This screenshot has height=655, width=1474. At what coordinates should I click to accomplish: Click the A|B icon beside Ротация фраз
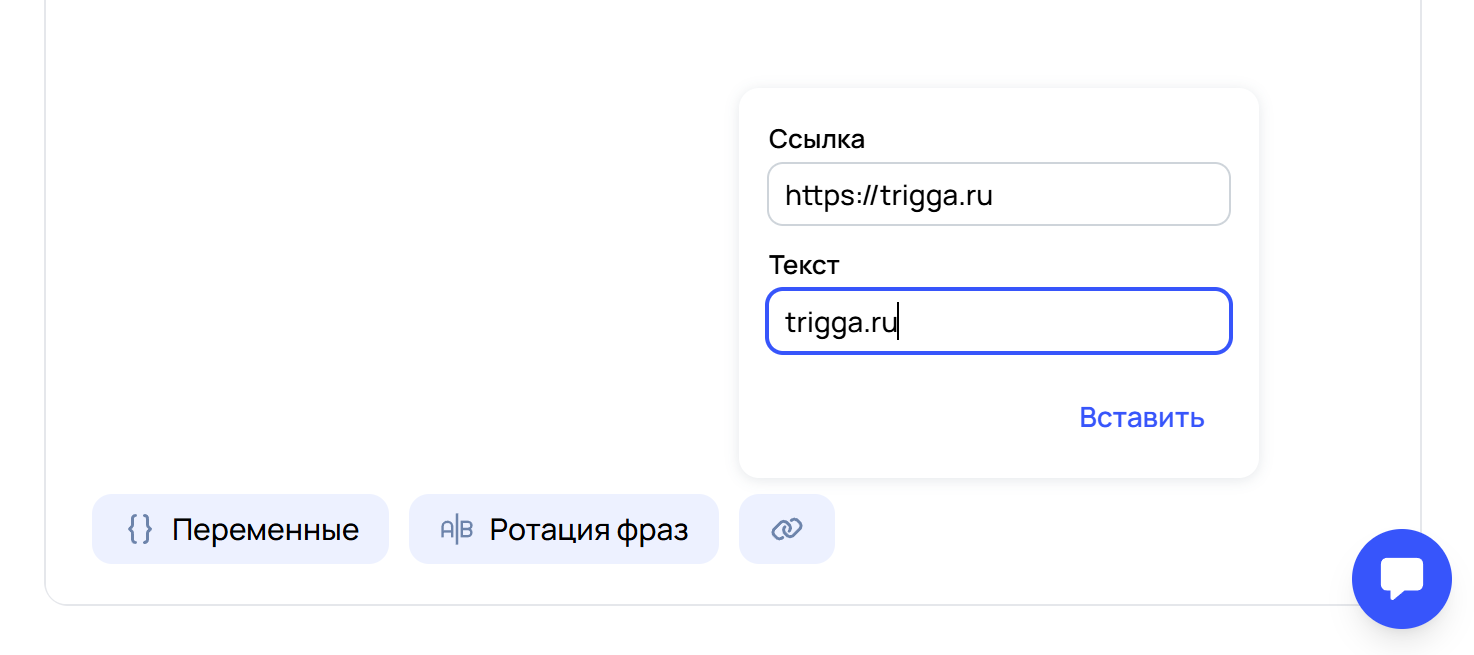[455, 529]
